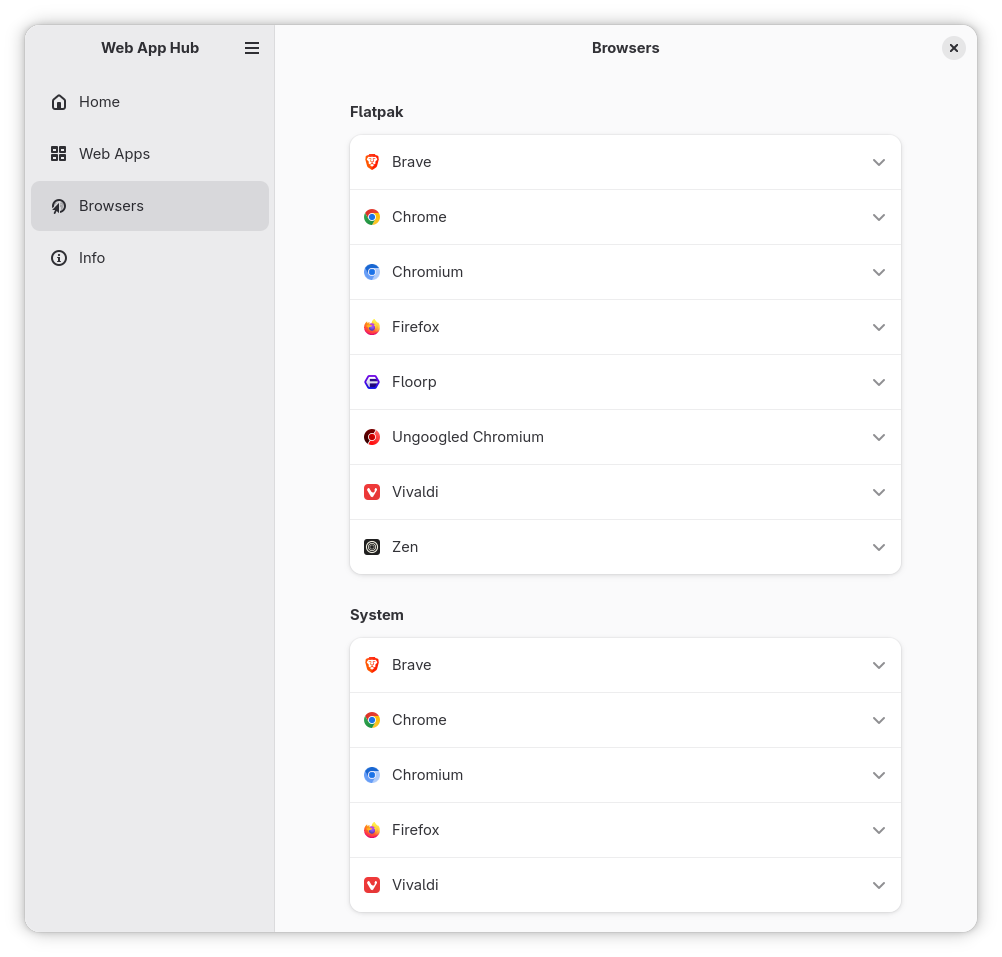Viewport: 1002px width, 957px height.
Task: Expand the System Brave row chevron
Action: click(x=879, y=665)
